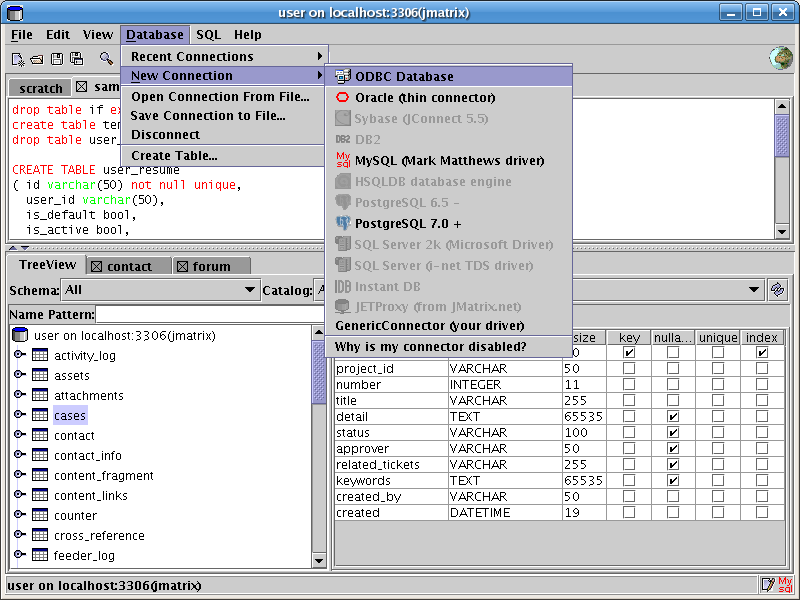This screenshot has height=600, width=800.
Task: Sort by the key column header
Action: click(x=629, y=338)
